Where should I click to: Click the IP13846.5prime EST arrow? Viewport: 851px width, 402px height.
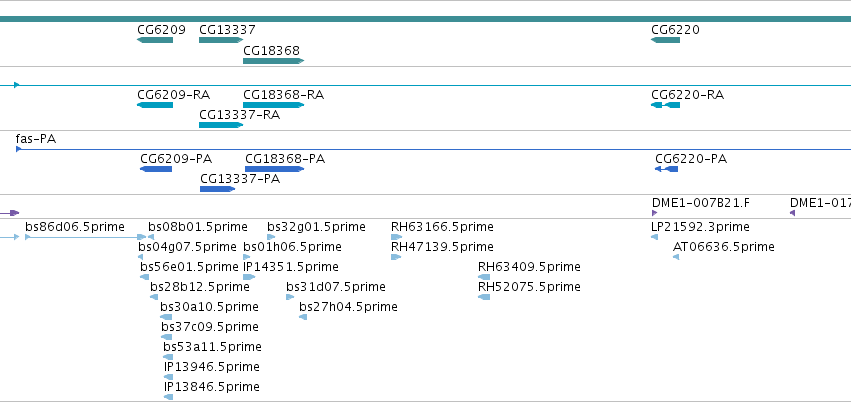pyautogui.click(x=169, y=398)
